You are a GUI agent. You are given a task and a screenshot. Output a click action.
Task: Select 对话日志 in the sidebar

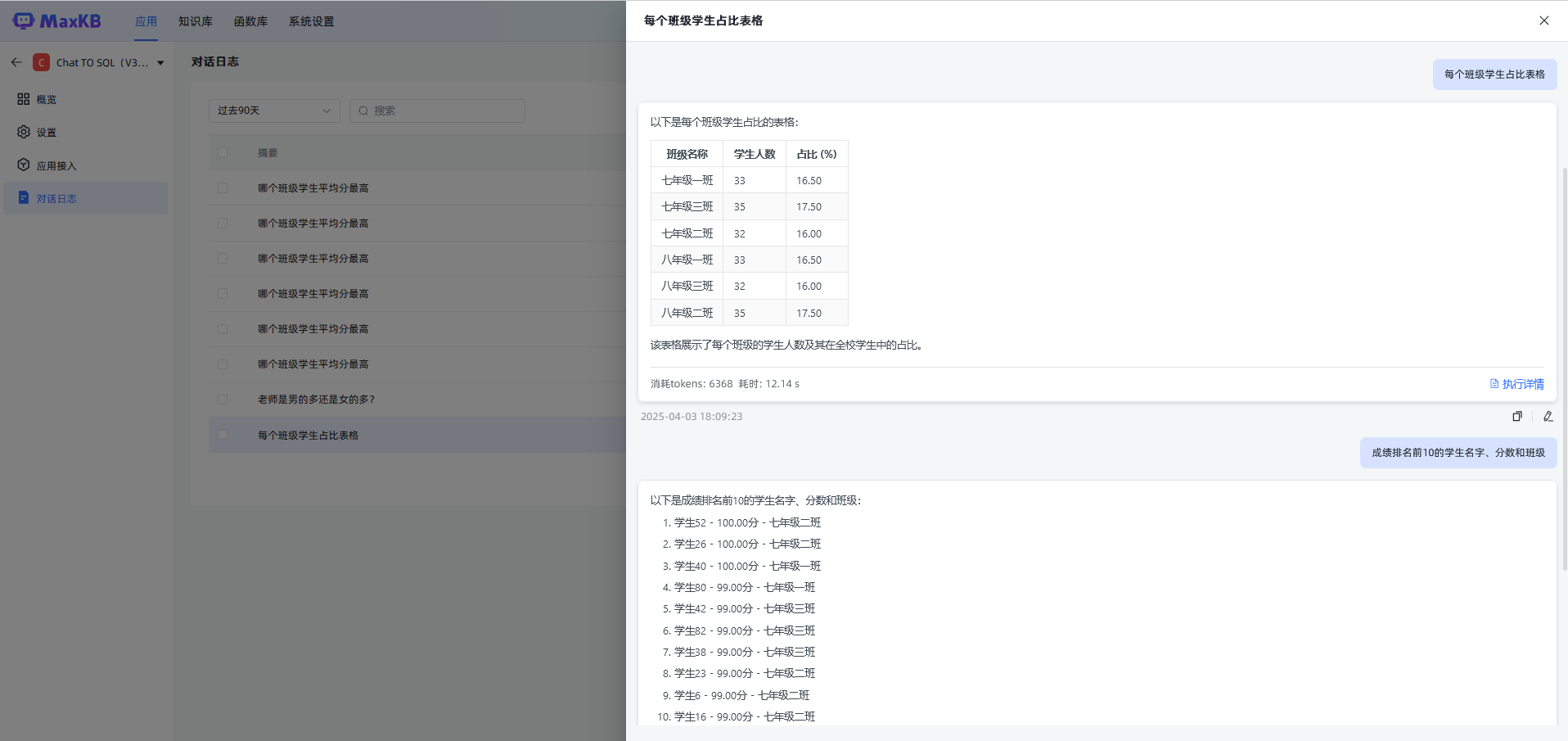56,199
